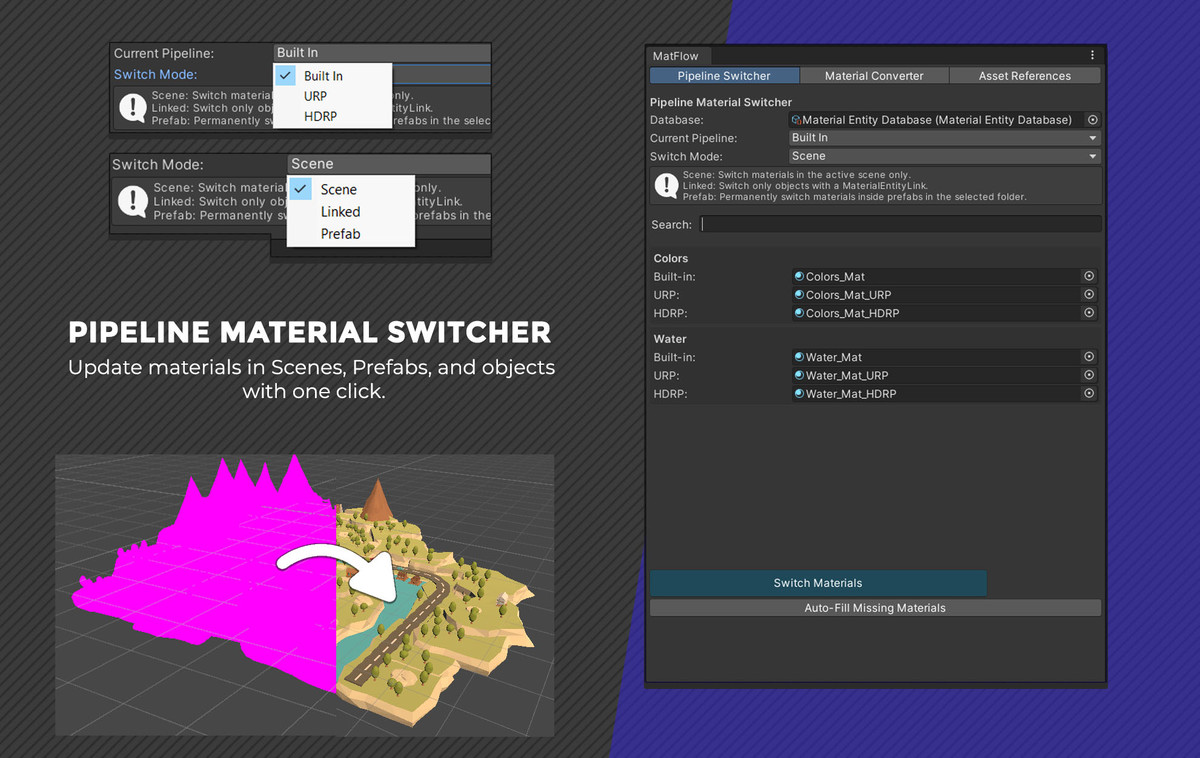Pick URP from the pipeline popup list

coord(315,96)
